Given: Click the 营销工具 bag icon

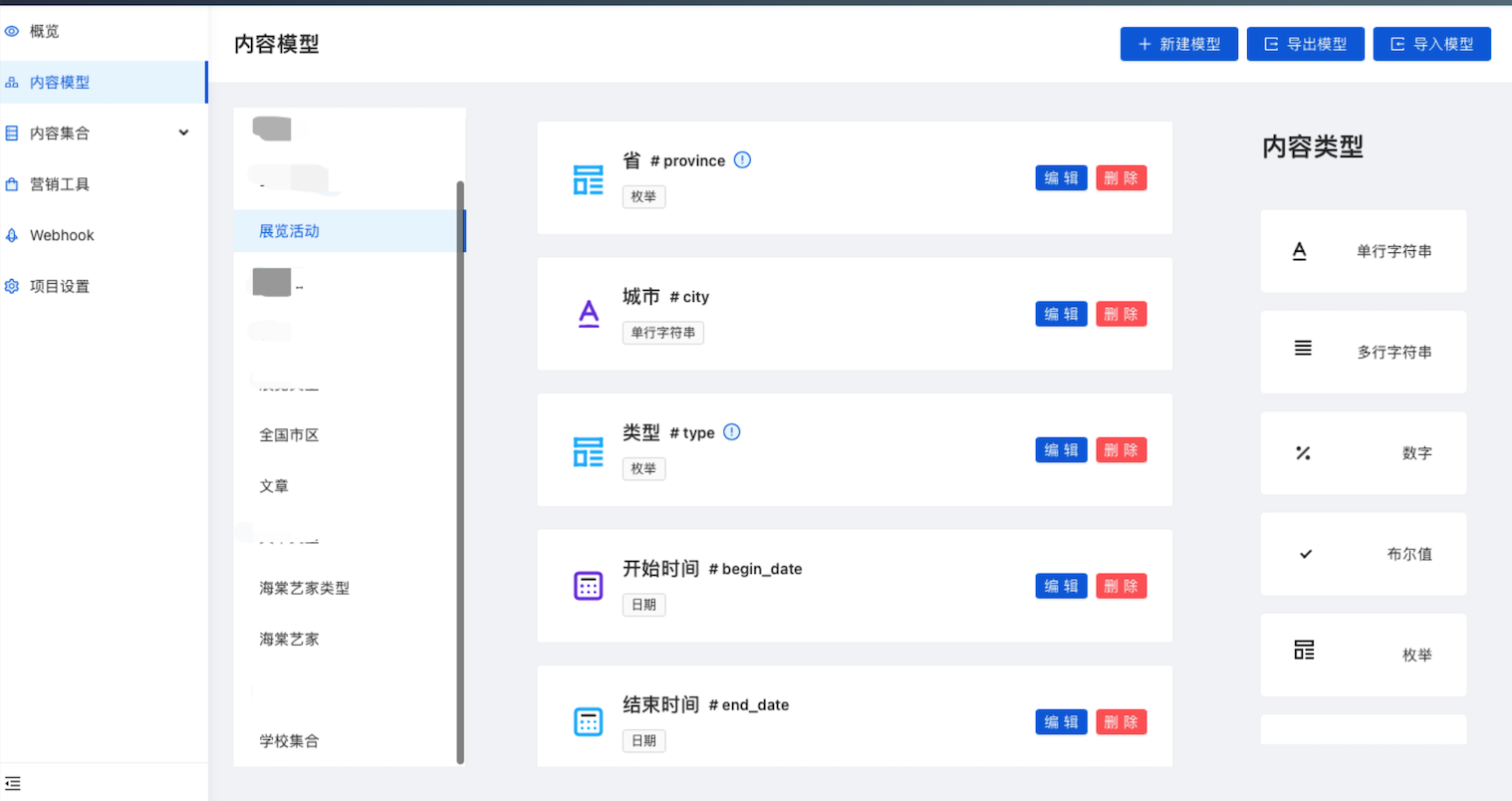Looking at the screenshot, I should tap(12, 184).
